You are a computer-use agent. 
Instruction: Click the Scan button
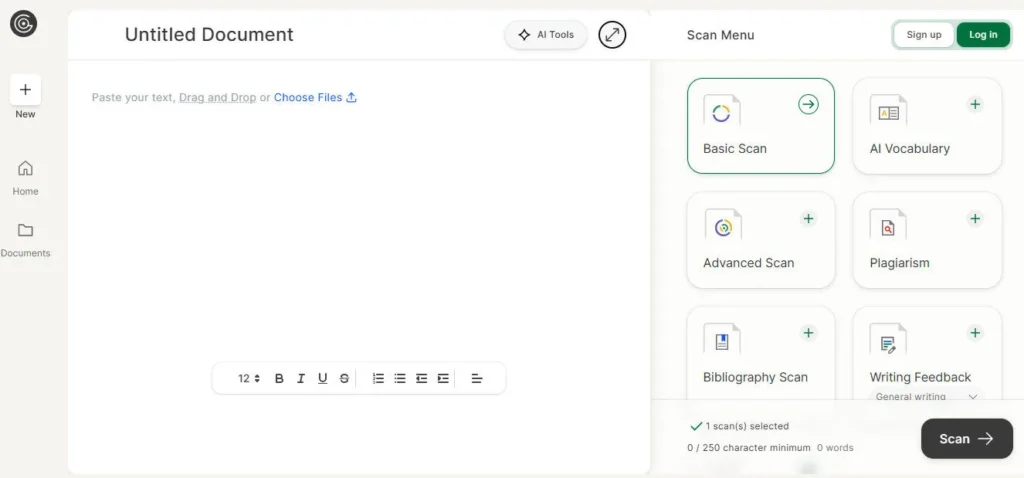[967, 439]
